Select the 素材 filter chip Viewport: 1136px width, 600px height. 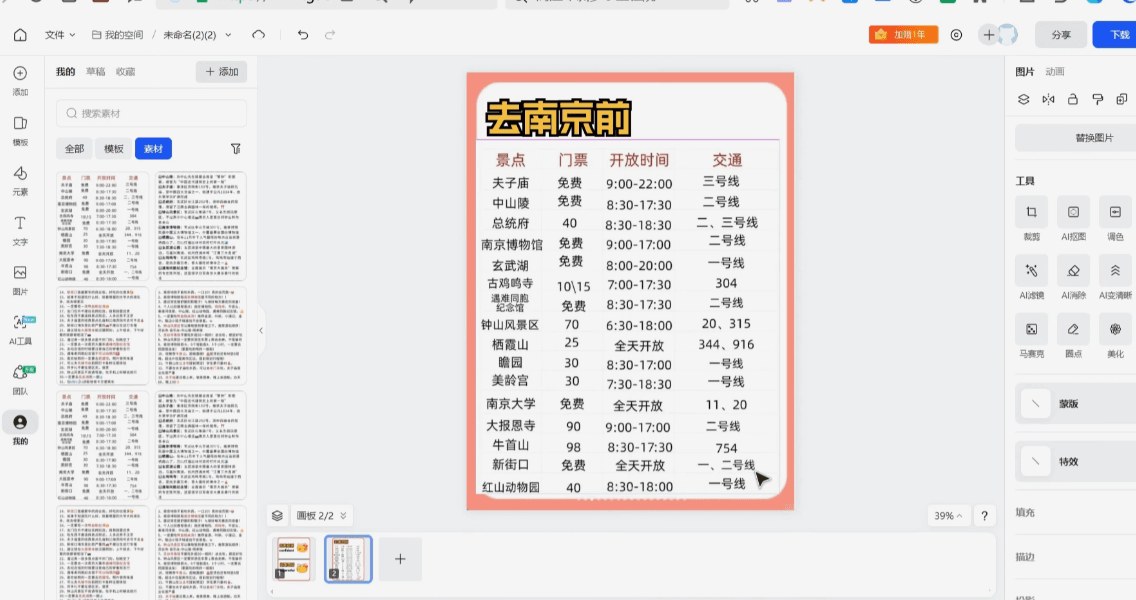[154, 149]
